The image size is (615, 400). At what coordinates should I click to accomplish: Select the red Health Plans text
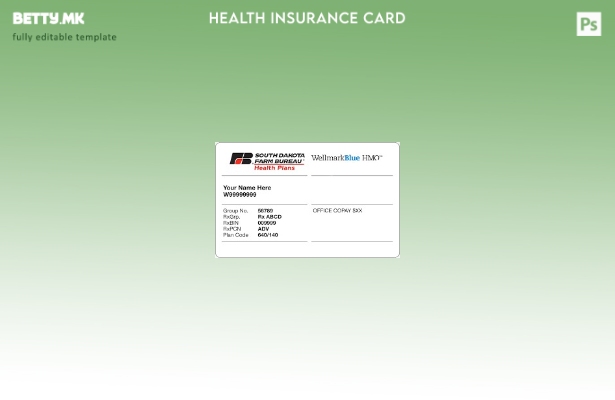[274, 168]
